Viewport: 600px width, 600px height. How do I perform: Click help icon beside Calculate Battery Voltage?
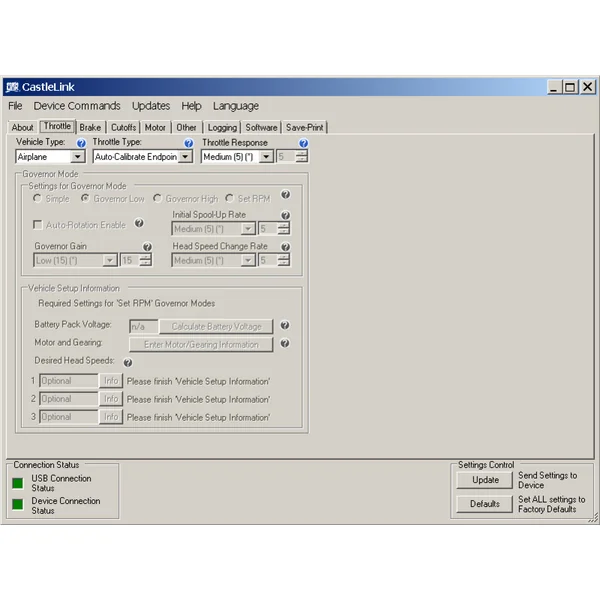click(285, 326)
